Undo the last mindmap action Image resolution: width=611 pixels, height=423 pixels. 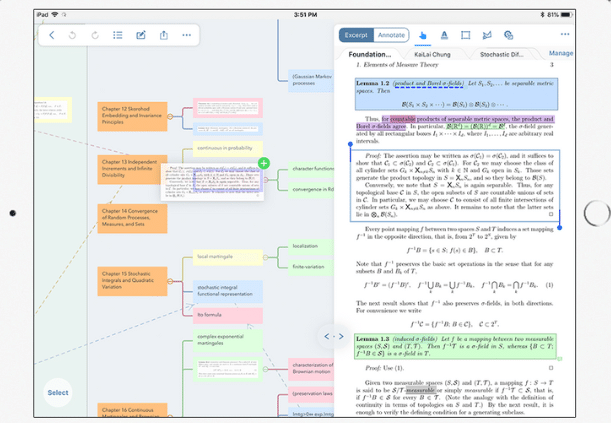[x=72, y=35]
